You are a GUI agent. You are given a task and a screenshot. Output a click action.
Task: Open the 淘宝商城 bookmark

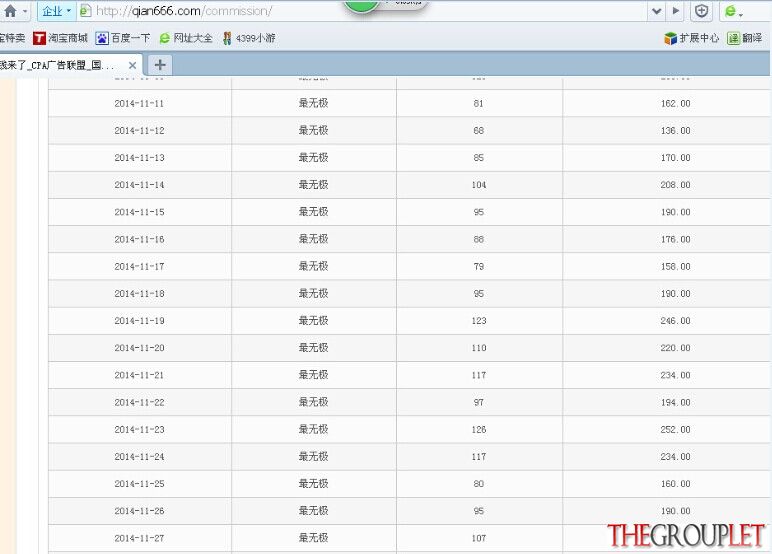click(60, 38)
